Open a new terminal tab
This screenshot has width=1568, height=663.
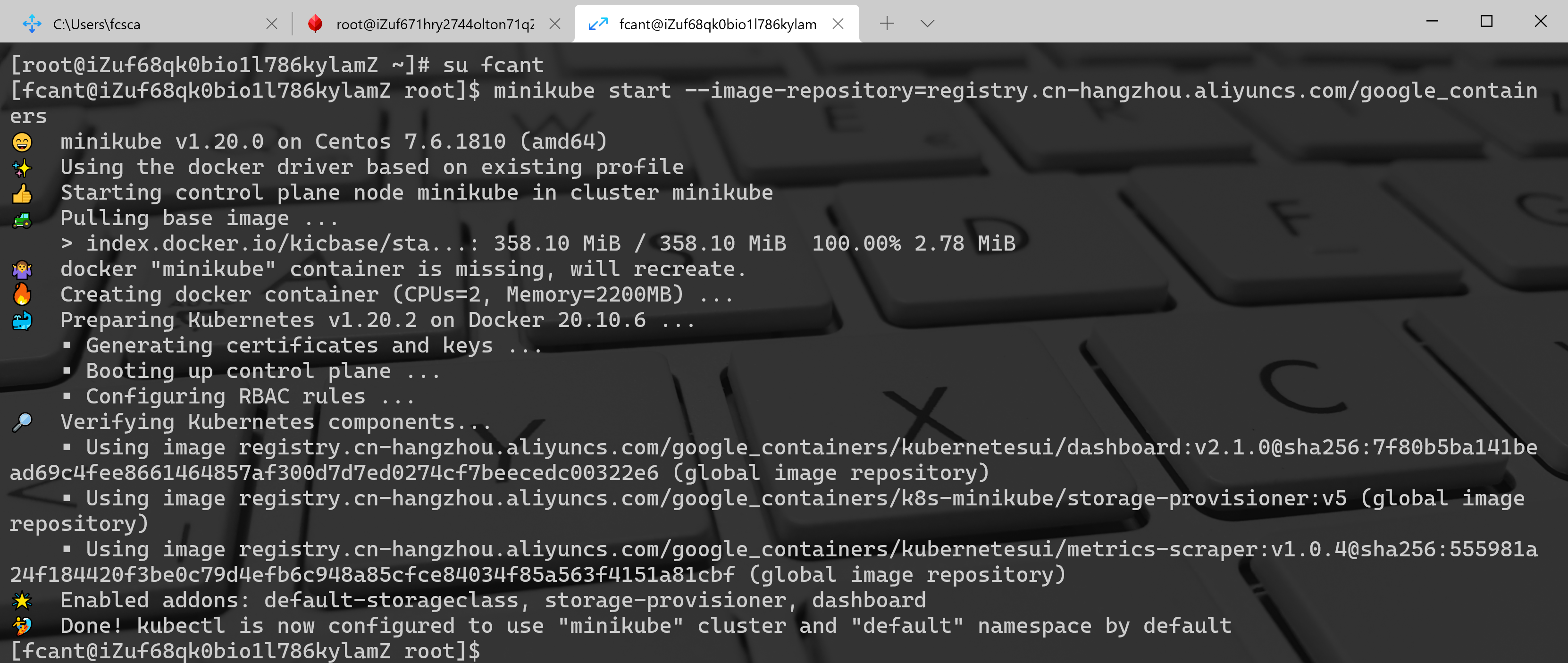(x=887, y=24)
